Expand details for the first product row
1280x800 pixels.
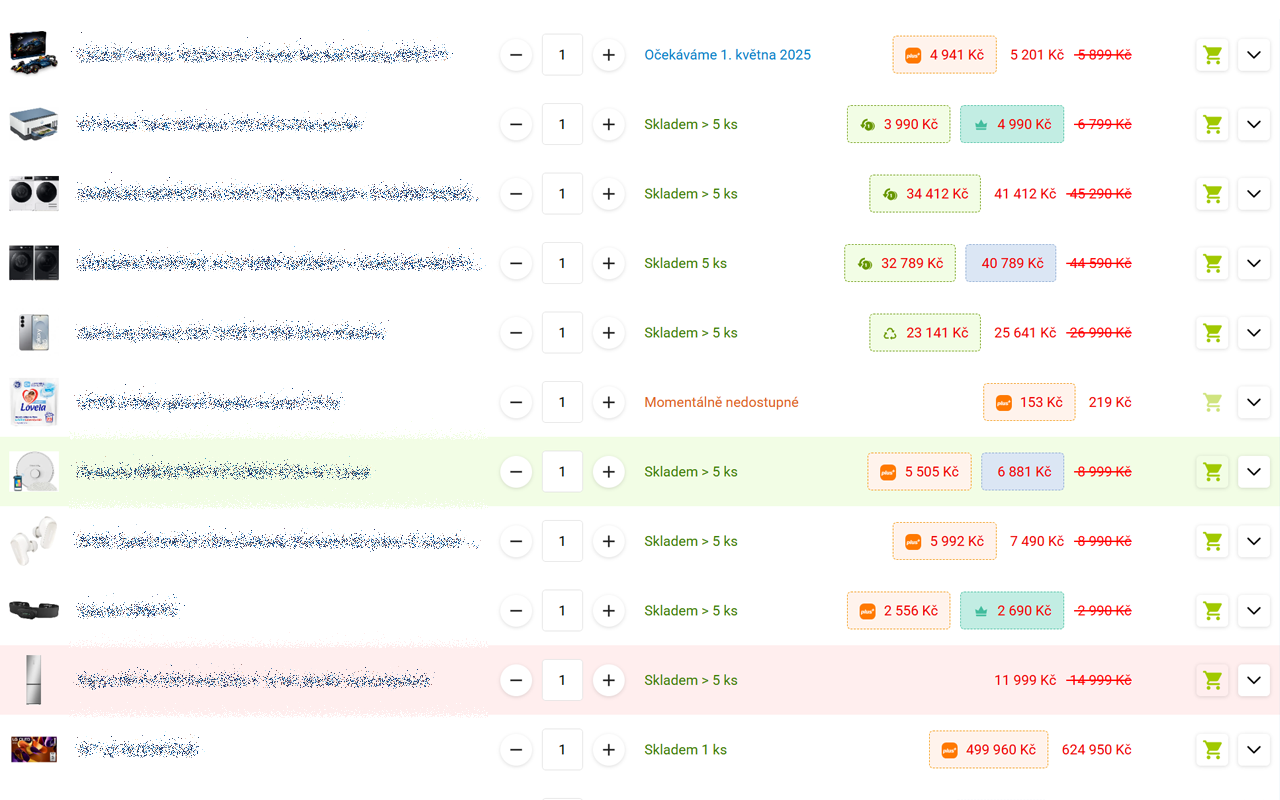[x=1253, y=55]
